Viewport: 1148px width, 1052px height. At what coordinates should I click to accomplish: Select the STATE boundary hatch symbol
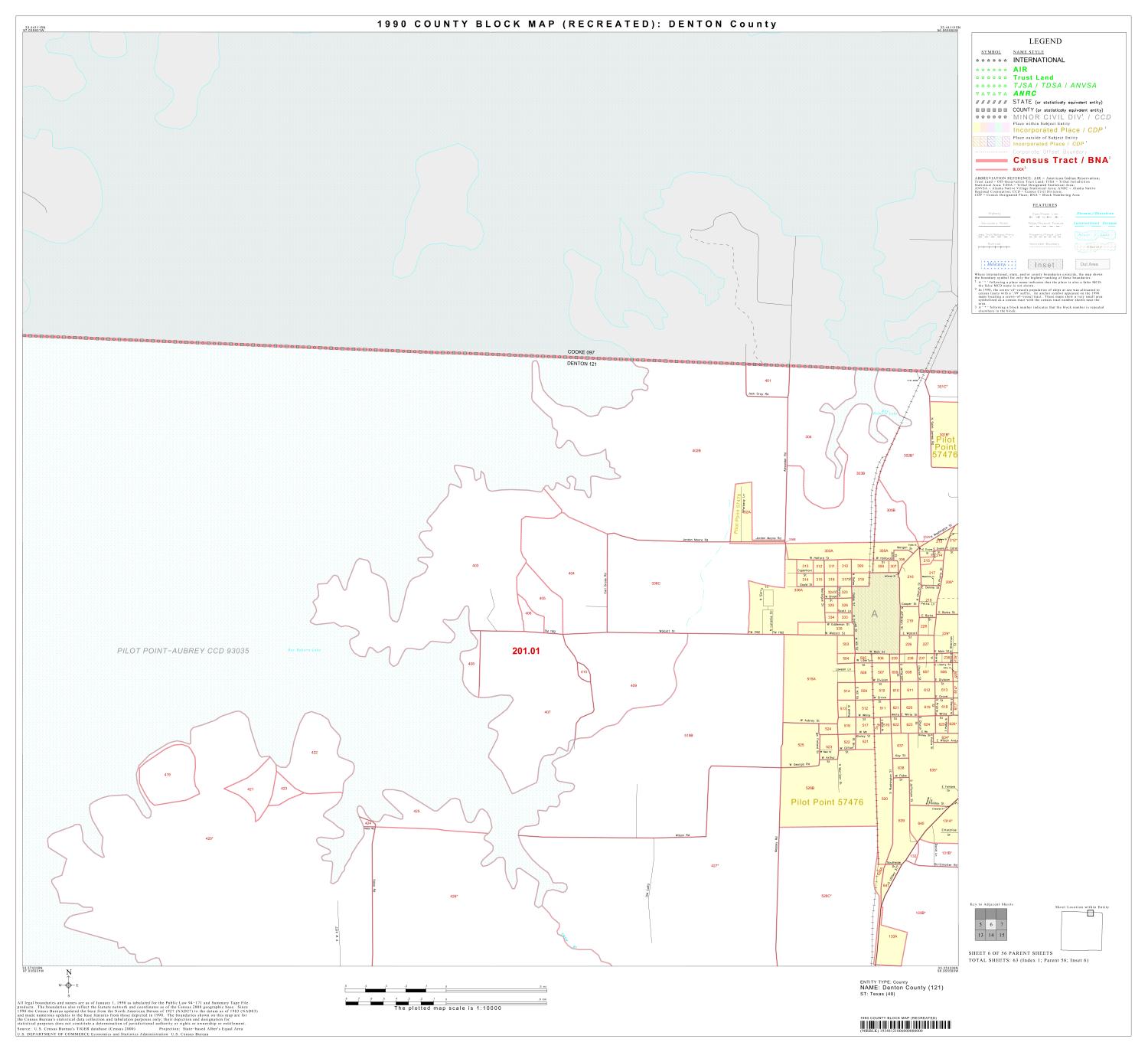991,102
